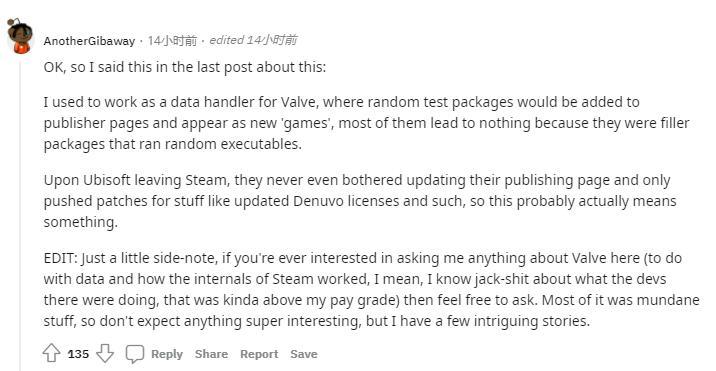This screenshot has width=716, height=371.
Task: Click the 135 vote score
Action: click(79, 354)
